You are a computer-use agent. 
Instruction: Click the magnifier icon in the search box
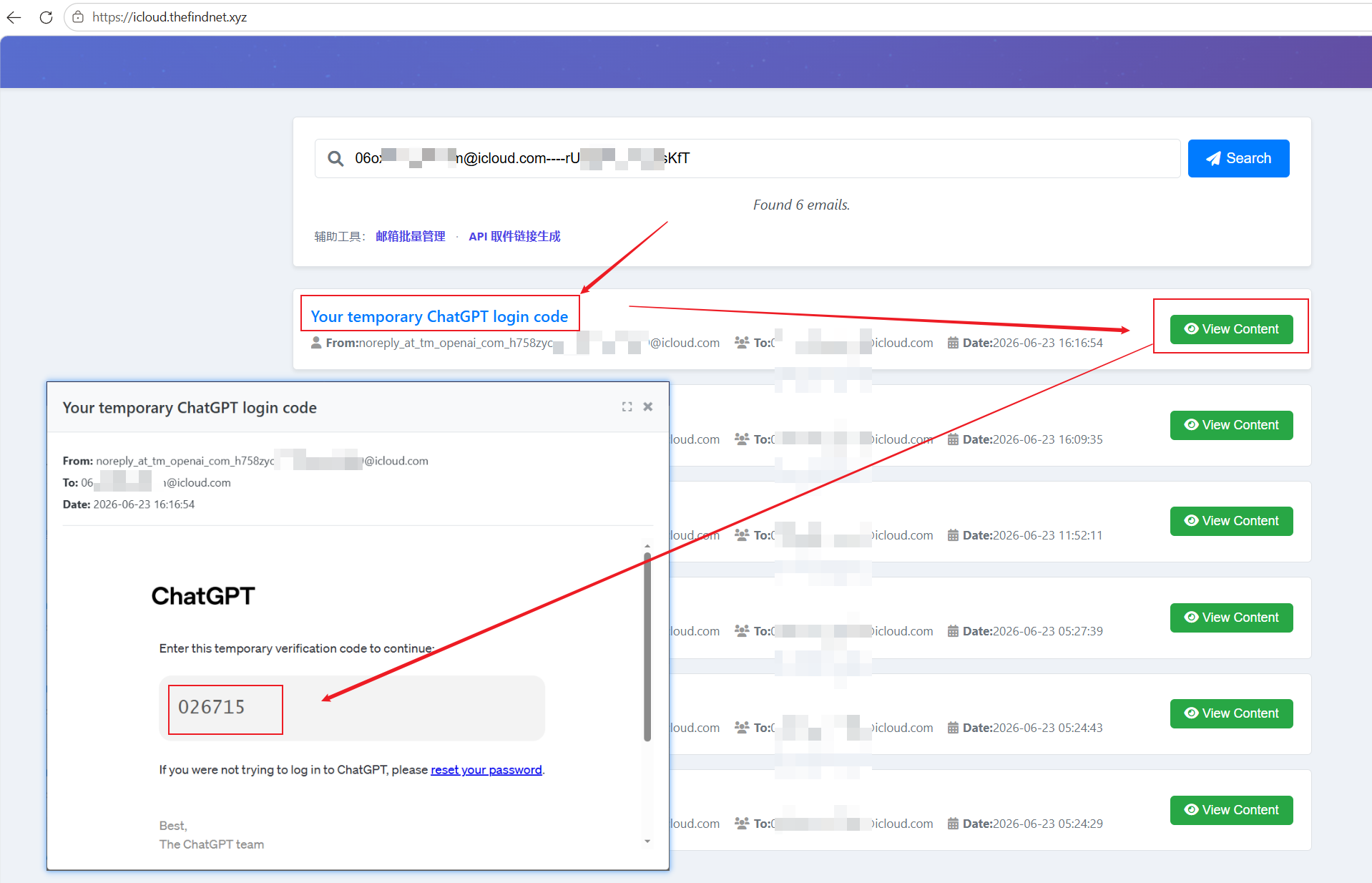[x=335, y=158]
